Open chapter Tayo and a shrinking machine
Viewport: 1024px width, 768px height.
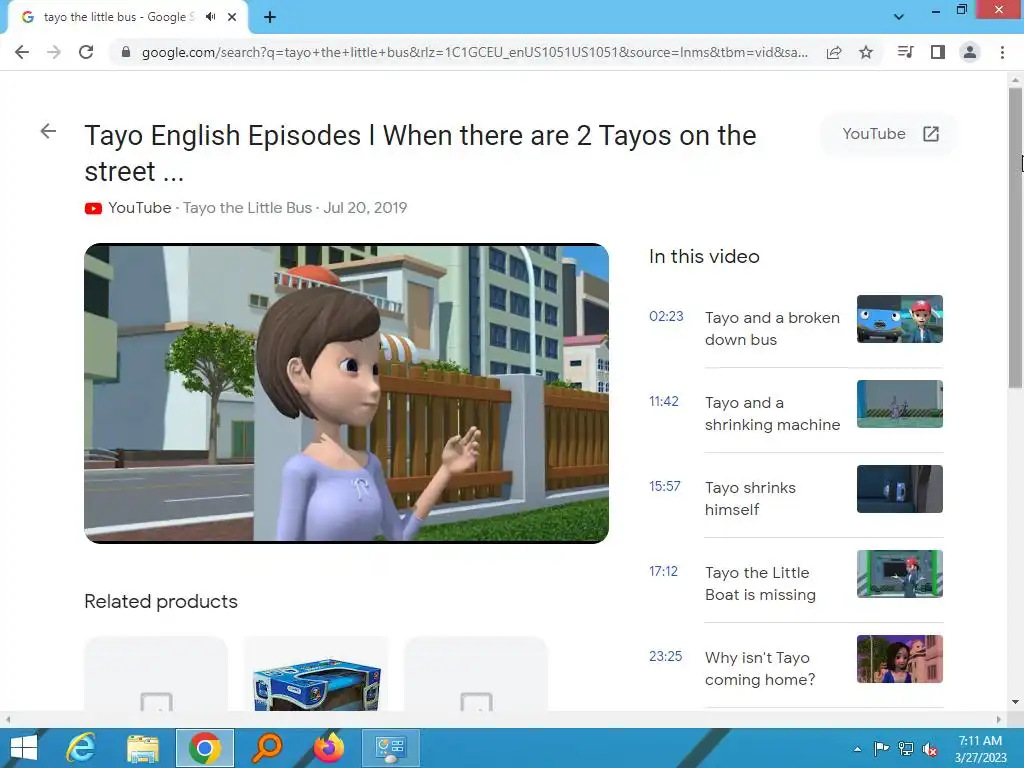pos(773,413)
